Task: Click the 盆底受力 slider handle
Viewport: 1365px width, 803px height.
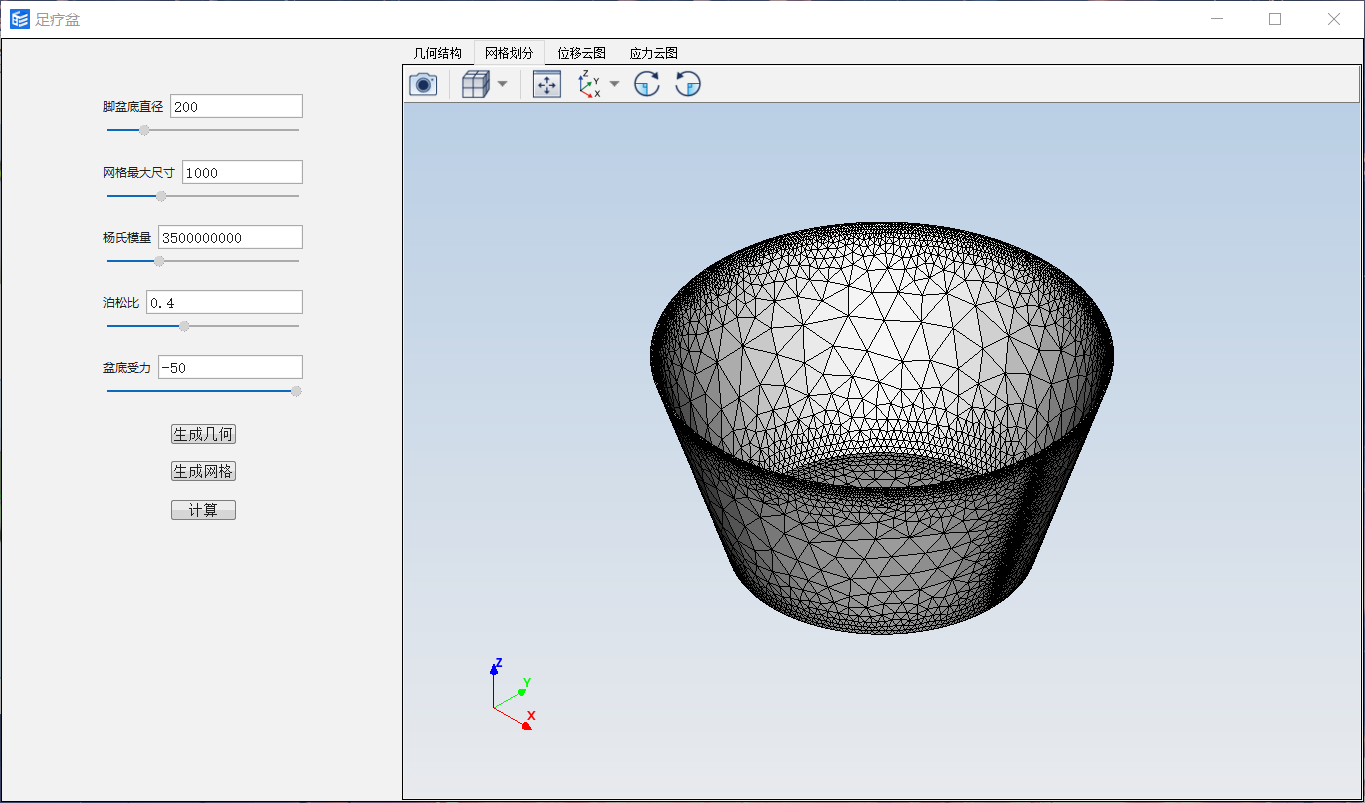Action: coord(296,391)
